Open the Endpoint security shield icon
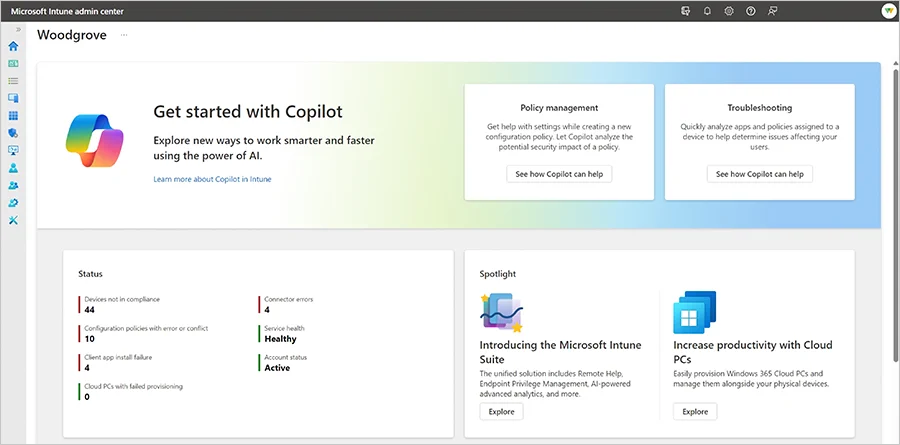Viewport: 900px width, 445px height. coord(13,133)
